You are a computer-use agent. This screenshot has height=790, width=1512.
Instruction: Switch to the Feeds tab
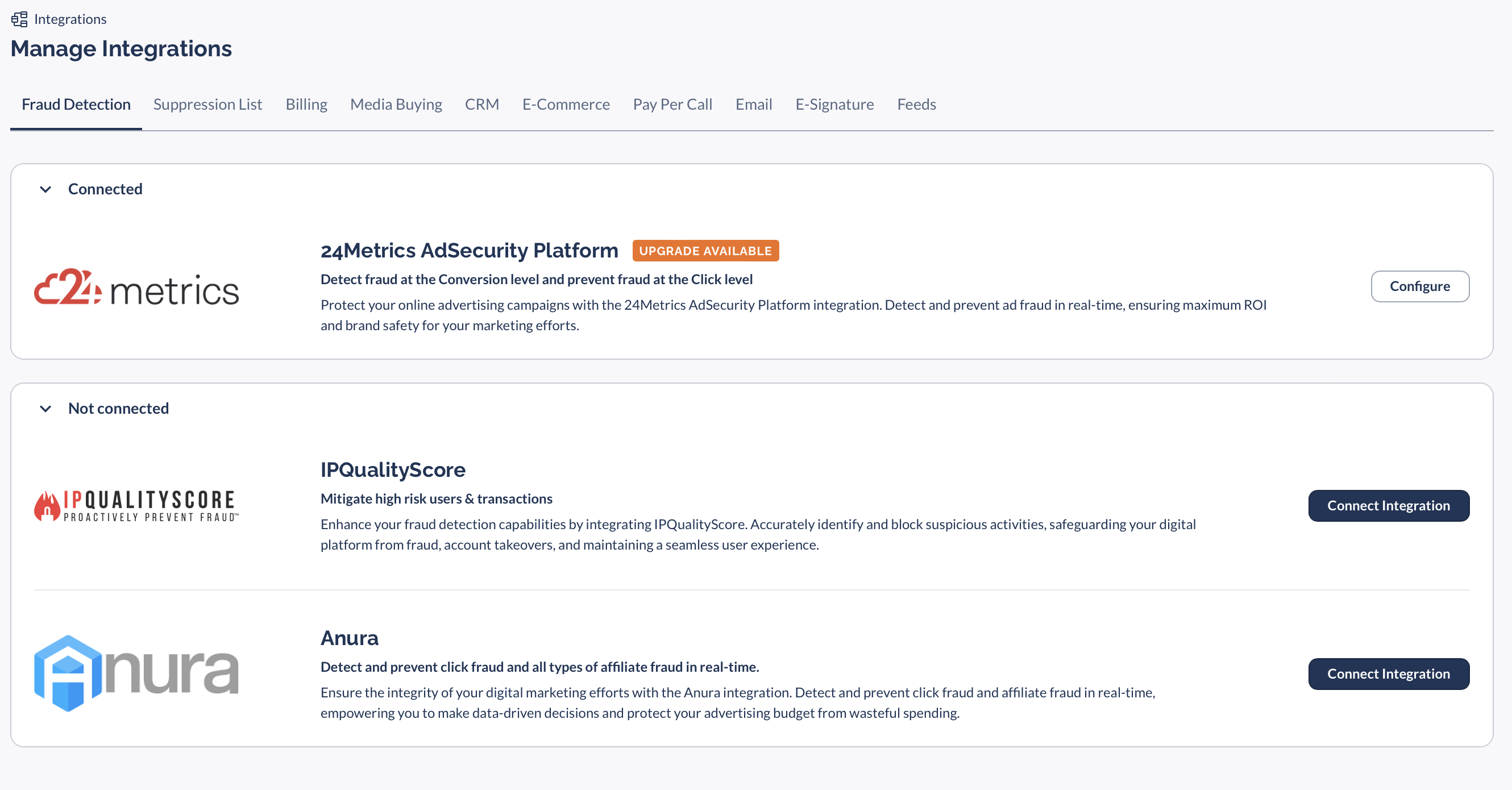(x=916, y=105)
